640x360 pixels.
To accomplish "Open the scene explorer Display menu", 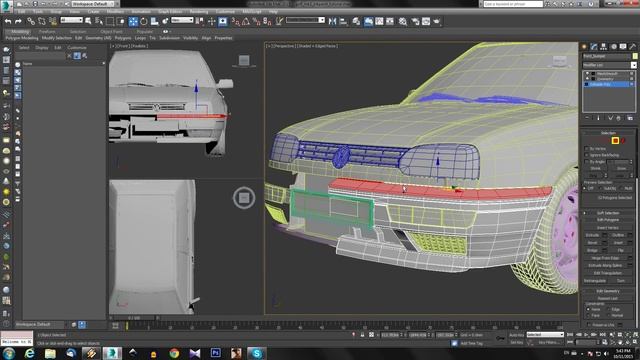I will point(42,48).
